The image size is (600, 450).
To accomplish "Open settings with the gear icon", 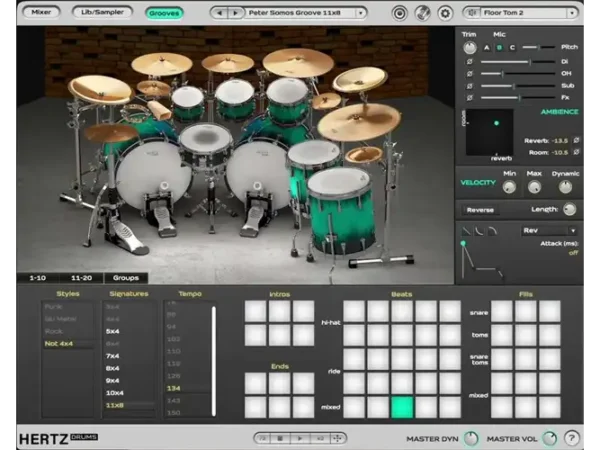I will (445, 13).
